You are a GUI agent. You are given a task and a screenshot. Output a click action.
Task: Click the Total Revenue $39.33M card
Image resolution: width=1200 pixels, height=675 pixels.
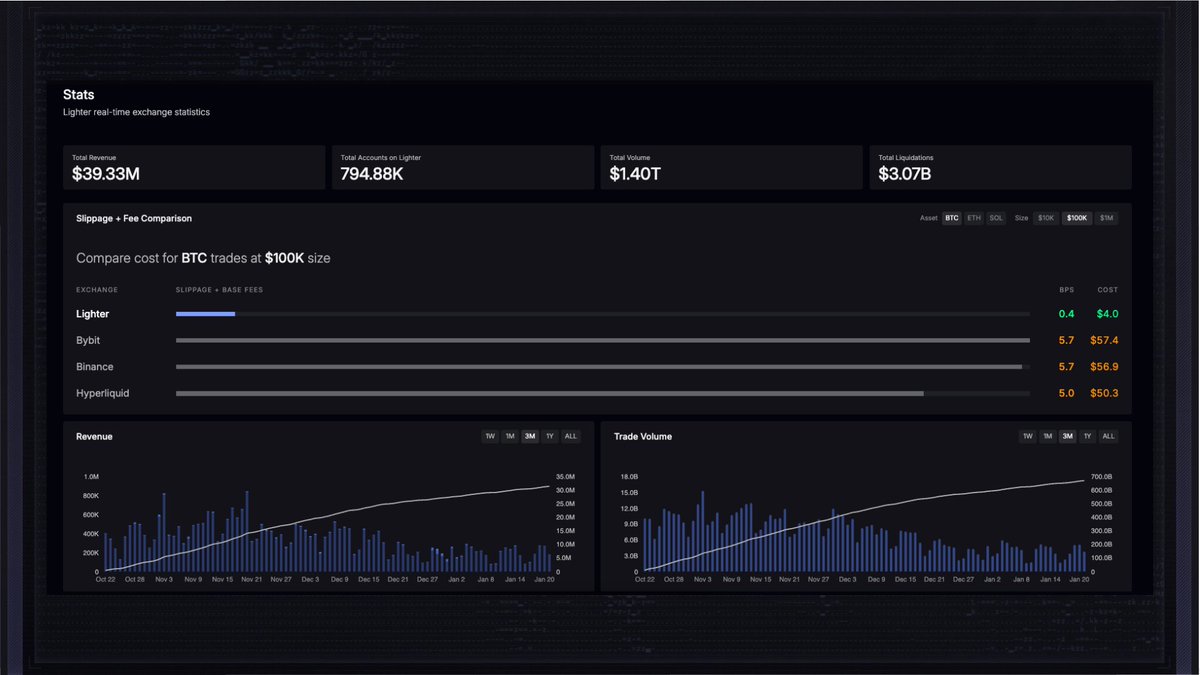pos(194,167)
